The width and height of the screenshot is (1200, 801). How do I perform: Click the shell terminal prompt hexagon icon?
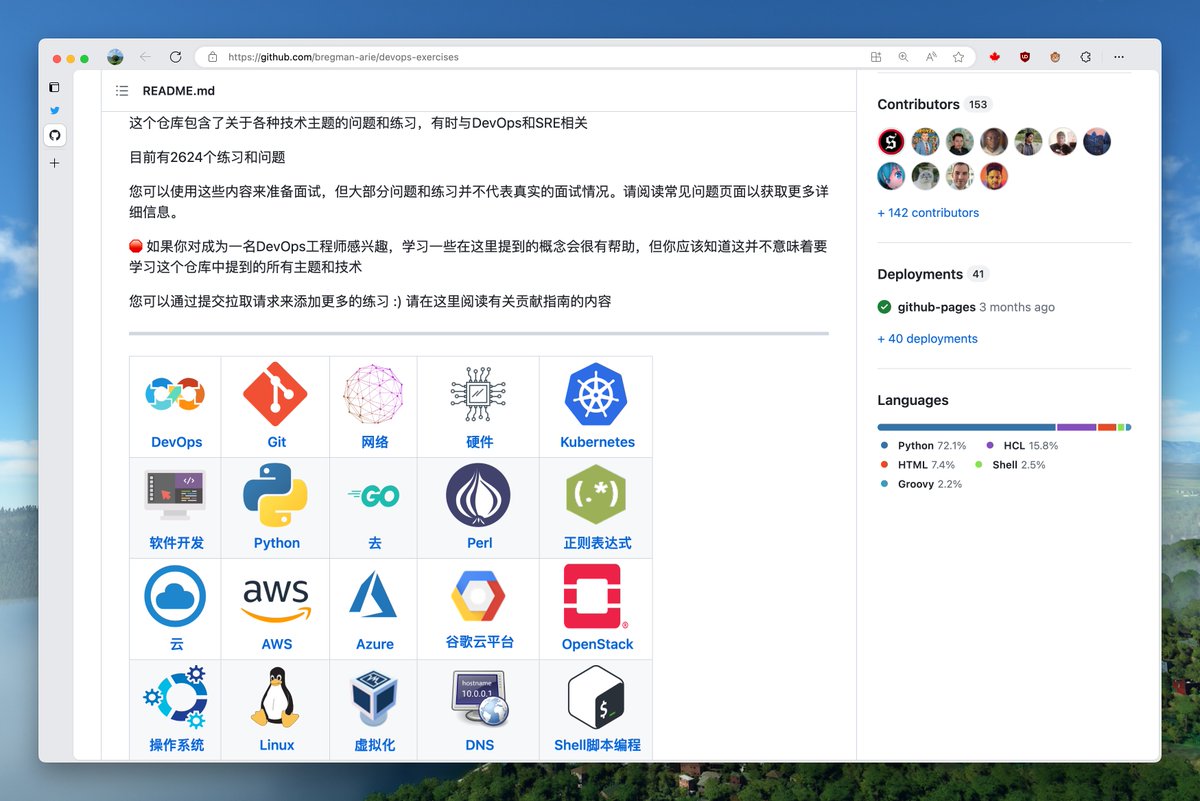pyautogui.click(x=596, y=697)
